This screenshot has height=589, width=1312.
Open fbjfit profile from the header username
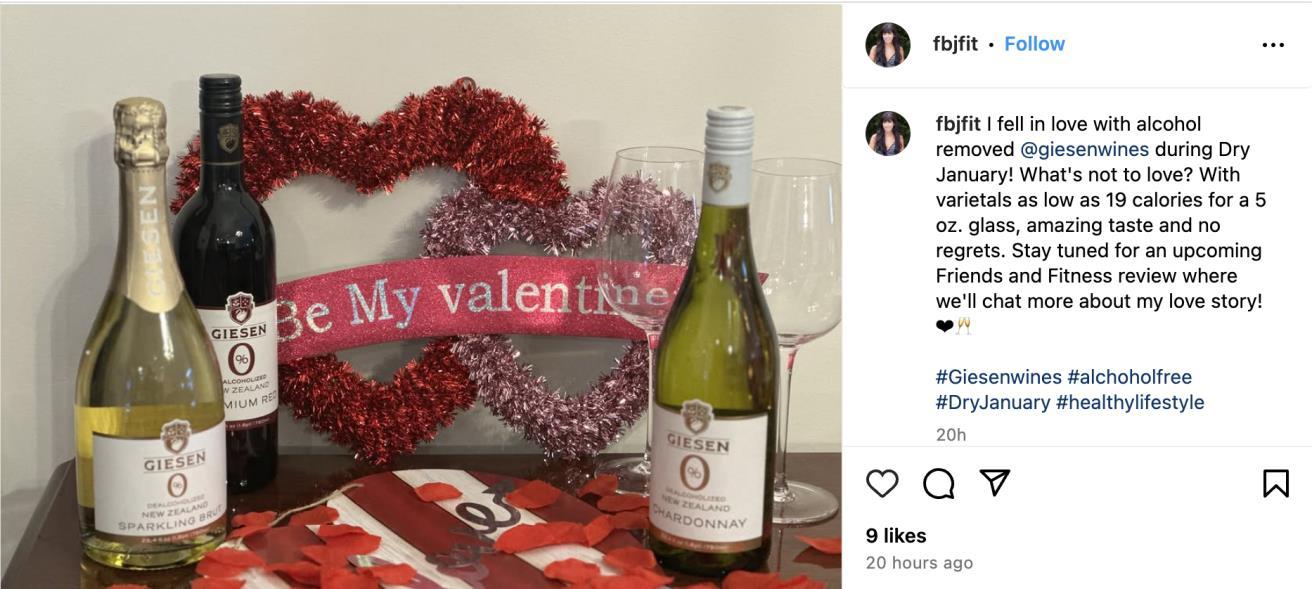click(955, 44)
